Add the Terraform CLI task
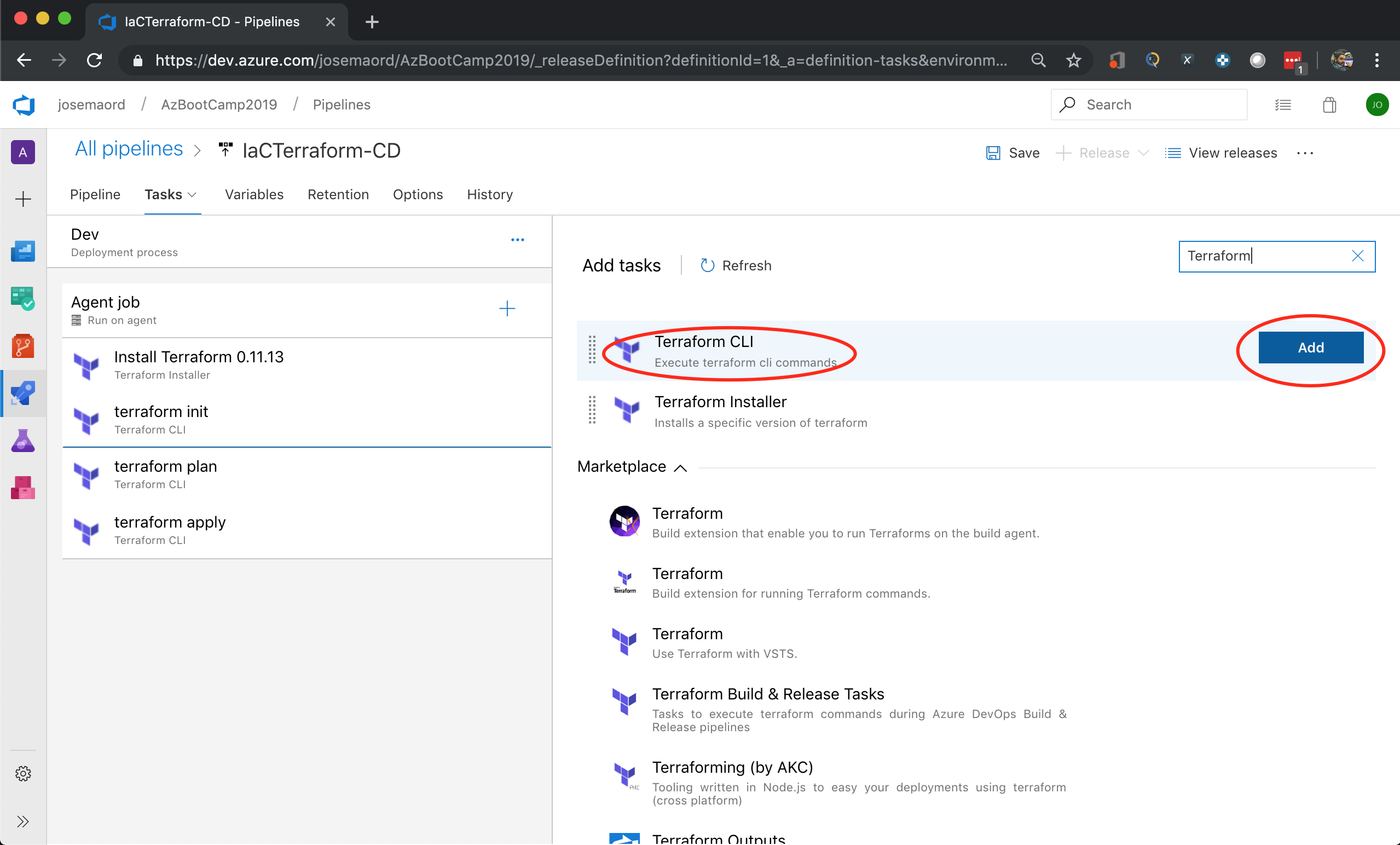Image resolution: width=1400 pixels, height=845 pixels. click(x=1310, y=347)
